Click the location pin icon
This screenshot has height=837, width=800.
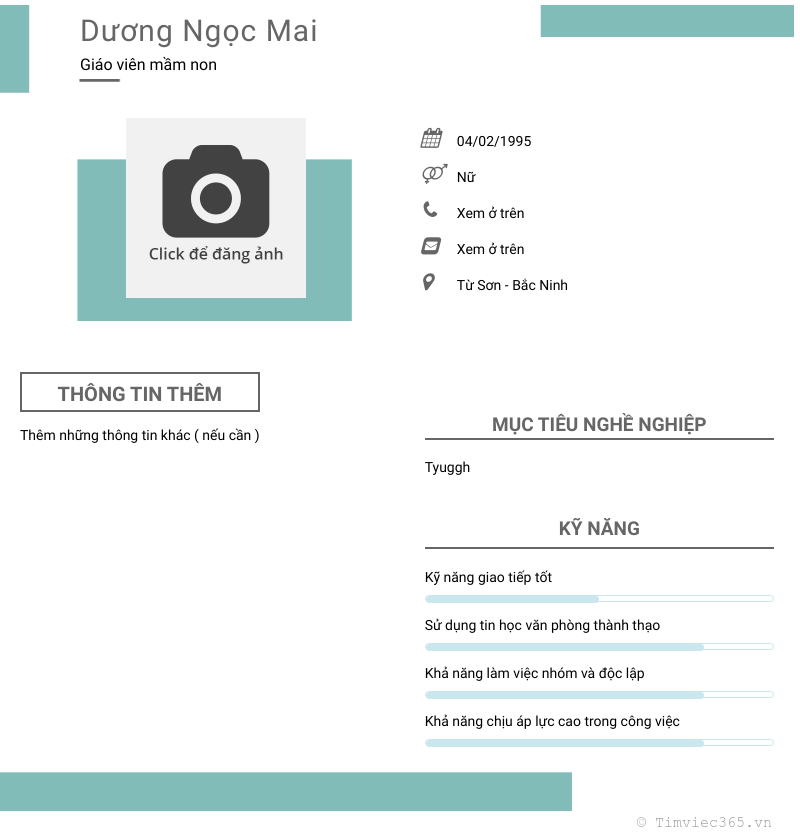click(429, 283)
